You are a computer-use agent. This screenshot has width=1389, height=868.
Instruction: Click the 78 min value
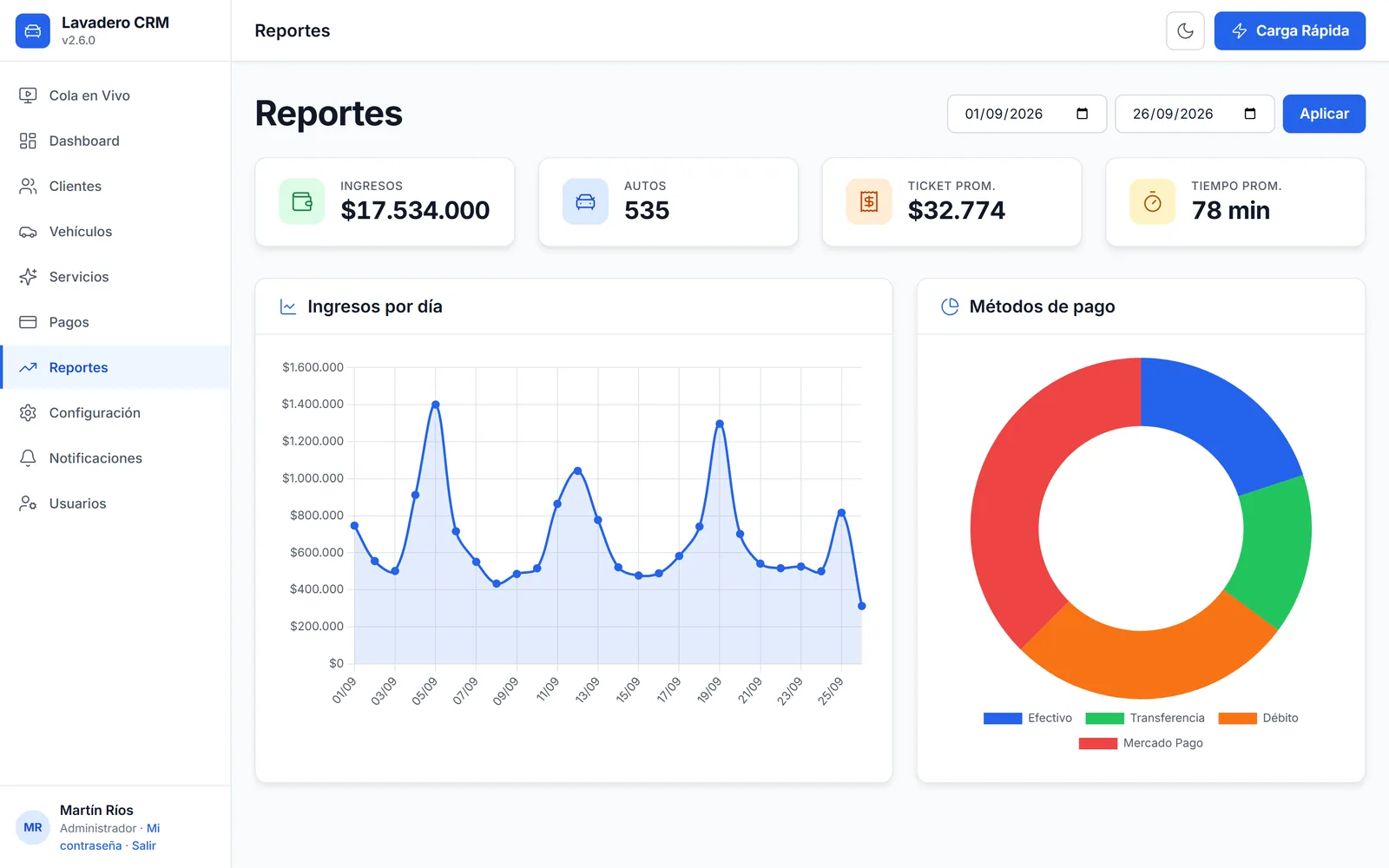point(1230,210)
